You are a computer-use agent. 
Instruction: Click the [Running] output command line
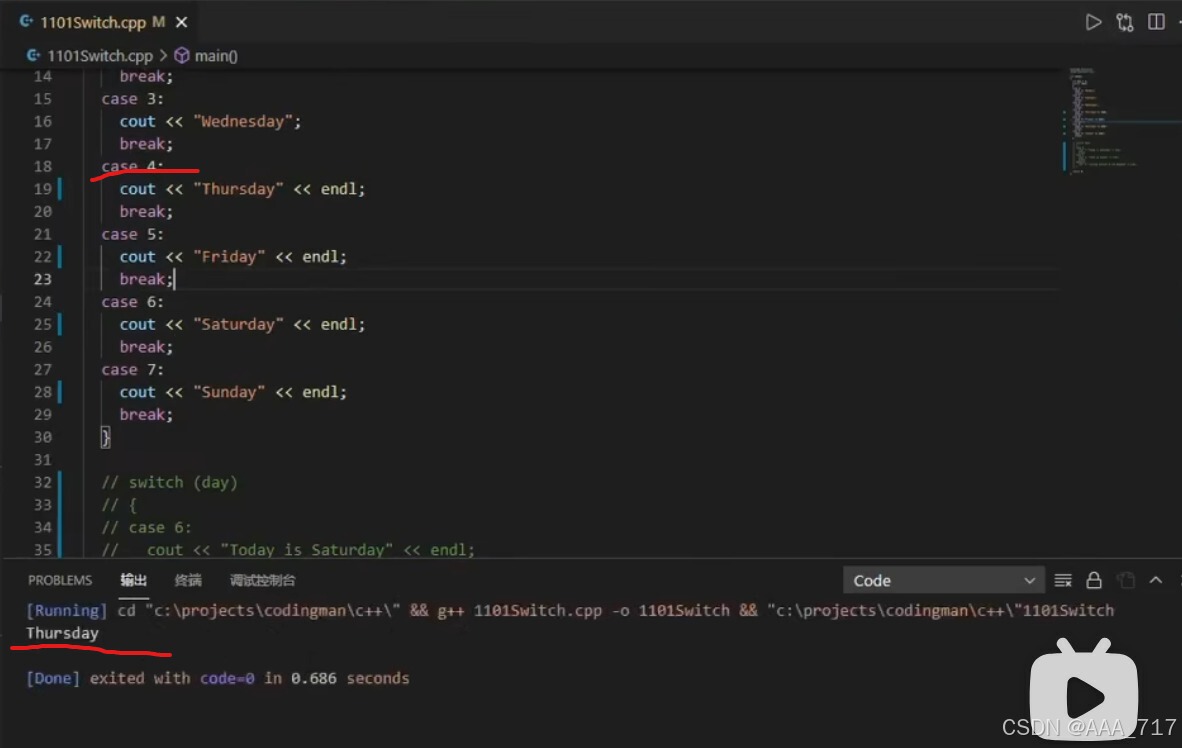[570, 611]
